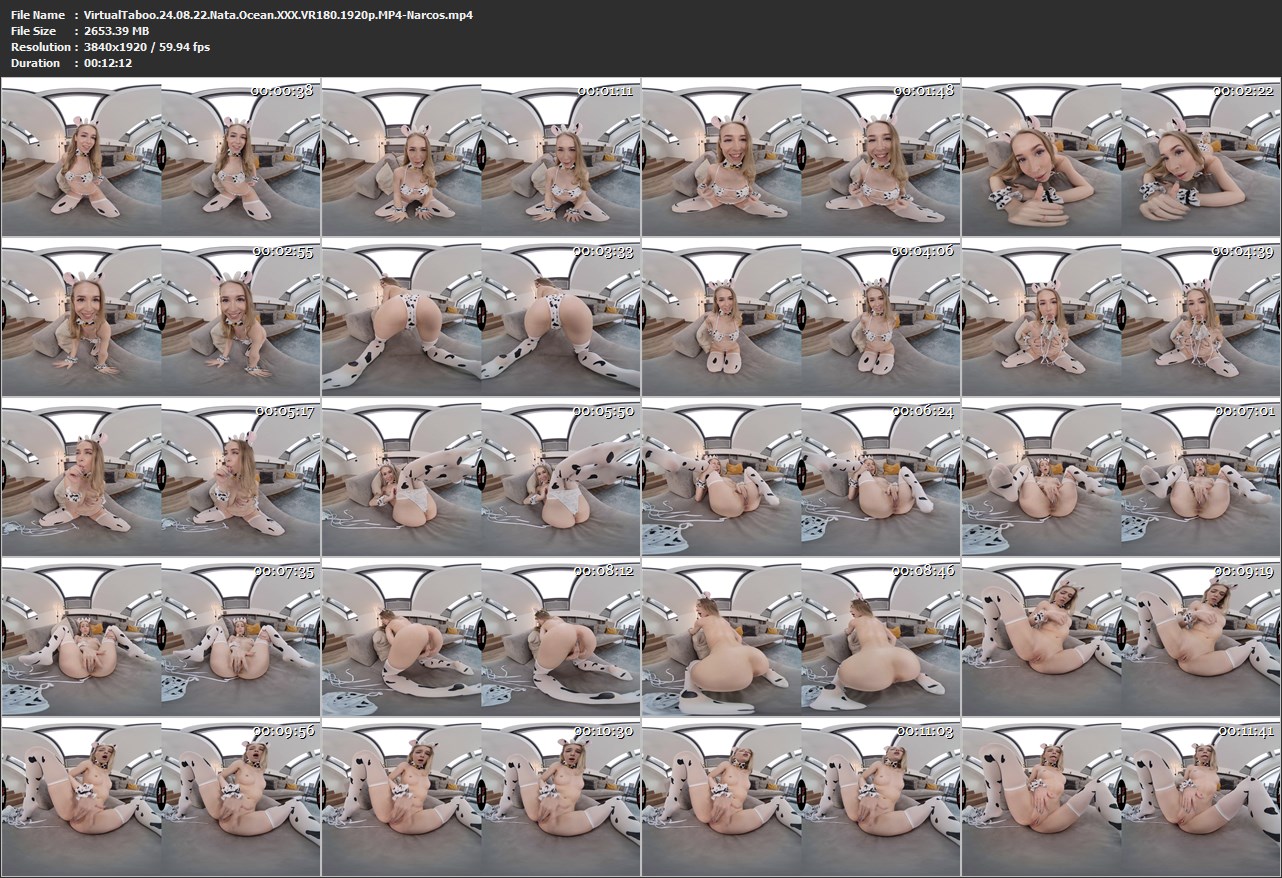Choose the frame stamped 00:02:22
Viewport: 1282px width, 878px height.
point(1121,157)
